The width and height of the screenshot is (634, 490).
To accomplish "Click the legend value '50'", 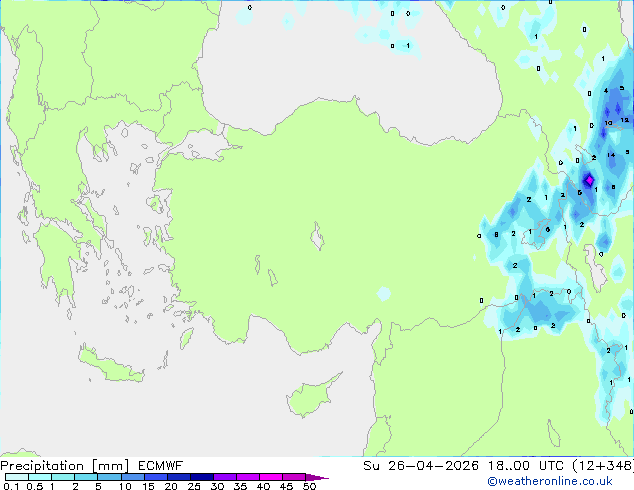I will (x=309, y=486).
